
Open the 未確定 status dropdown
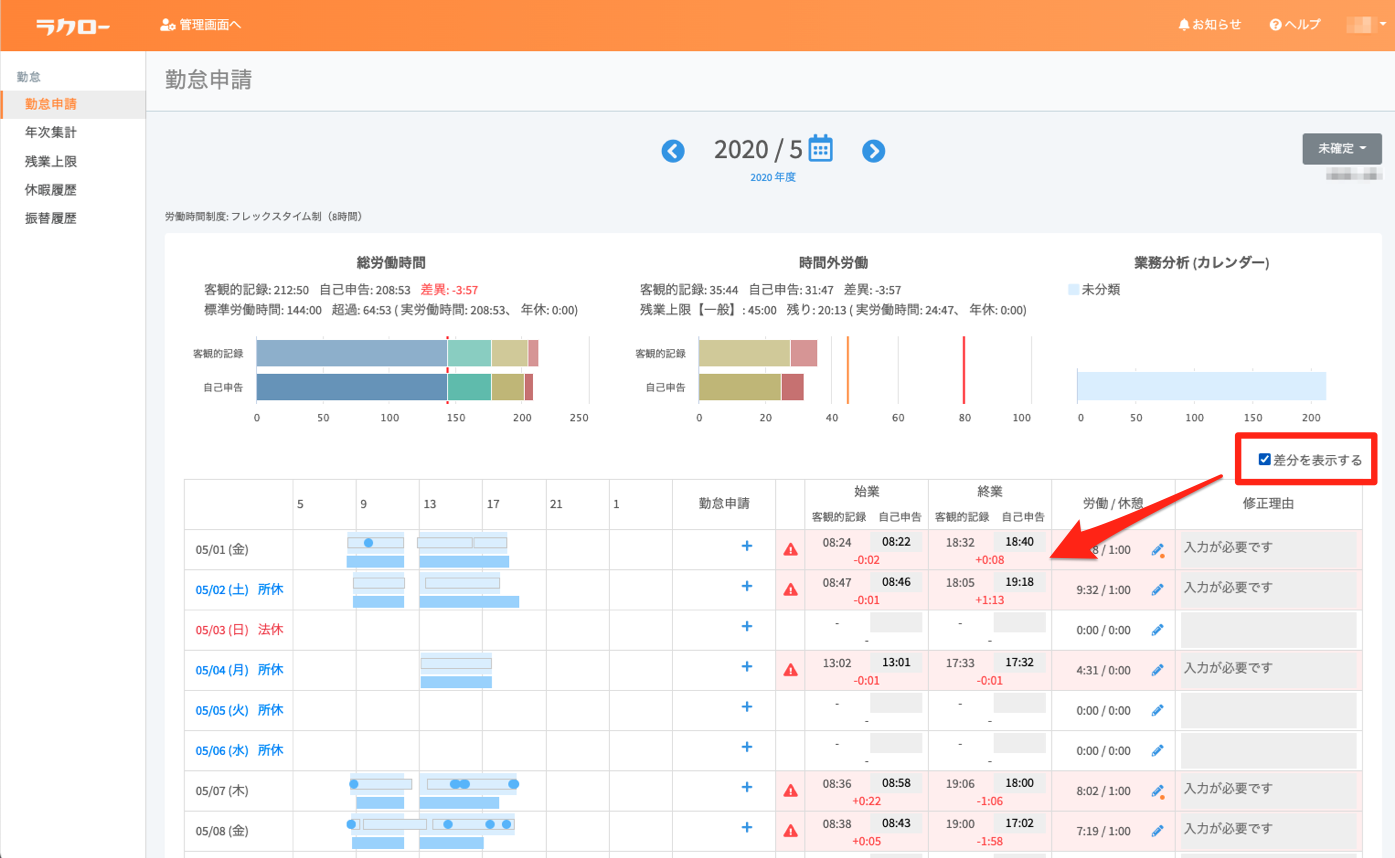pos(1341,148)
